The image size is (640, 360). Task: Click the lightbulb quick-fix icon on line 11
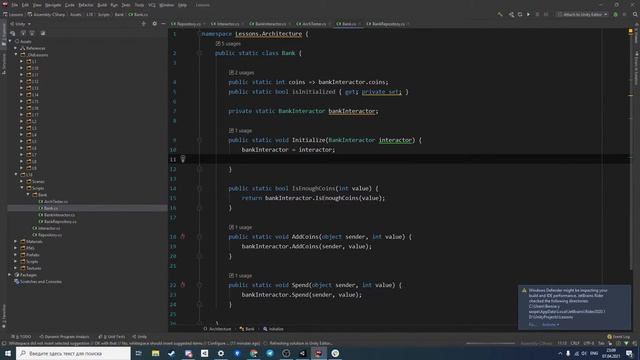click(183, 159)
